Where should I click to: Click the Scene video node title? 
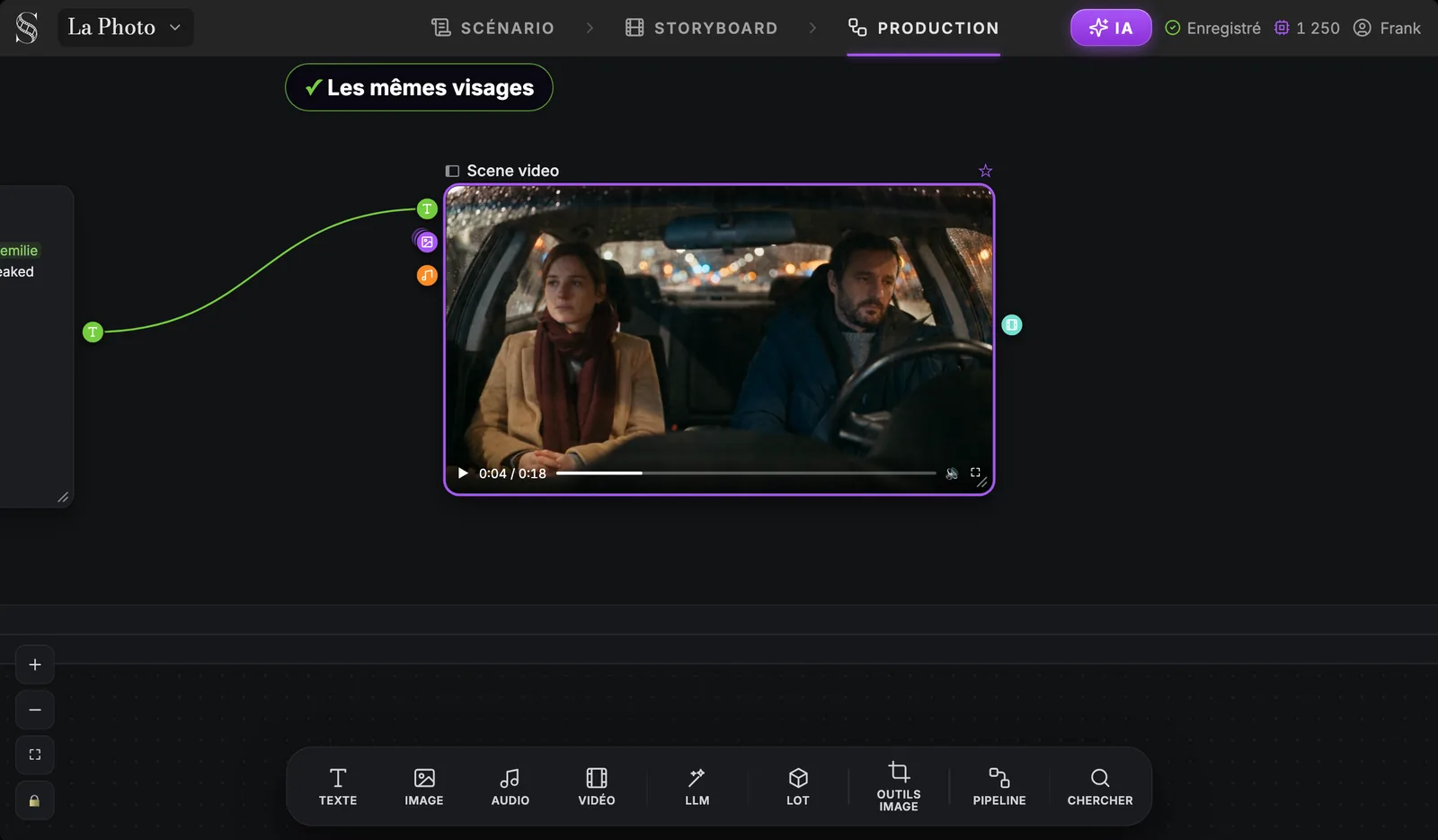point(512,171)
